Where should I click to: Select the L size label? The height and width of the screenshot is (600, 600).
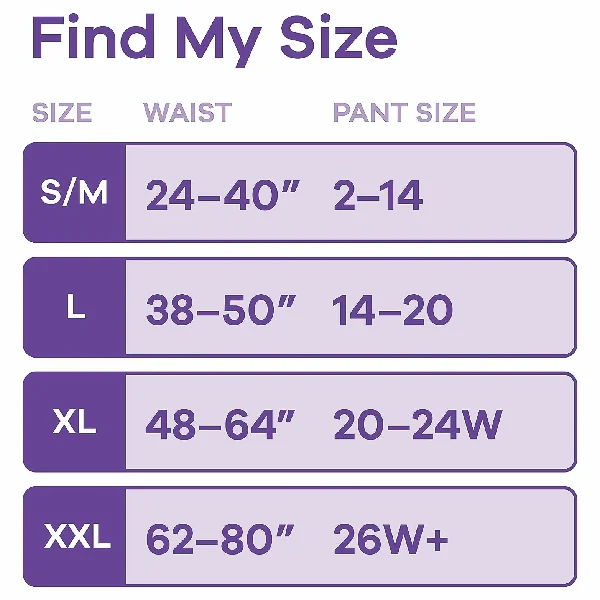75,308
